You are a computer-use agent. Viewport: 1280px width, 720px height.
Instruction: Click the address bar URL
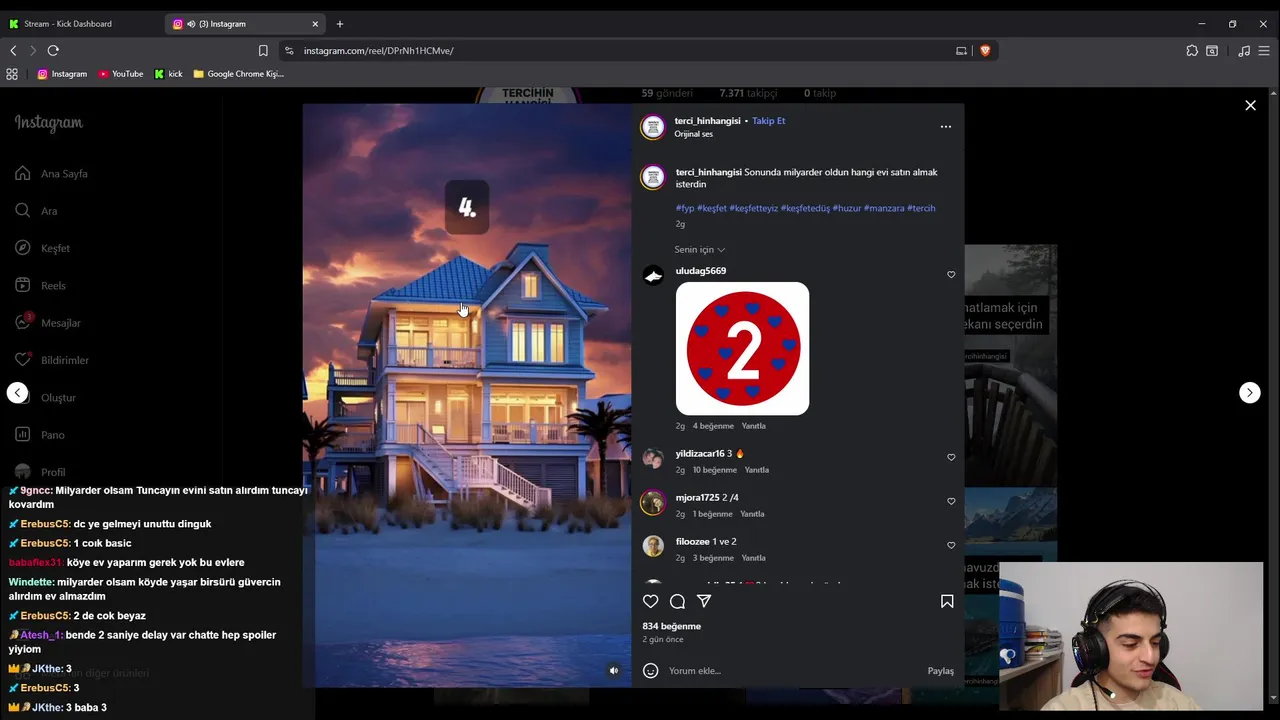click(x=379, y=51)
